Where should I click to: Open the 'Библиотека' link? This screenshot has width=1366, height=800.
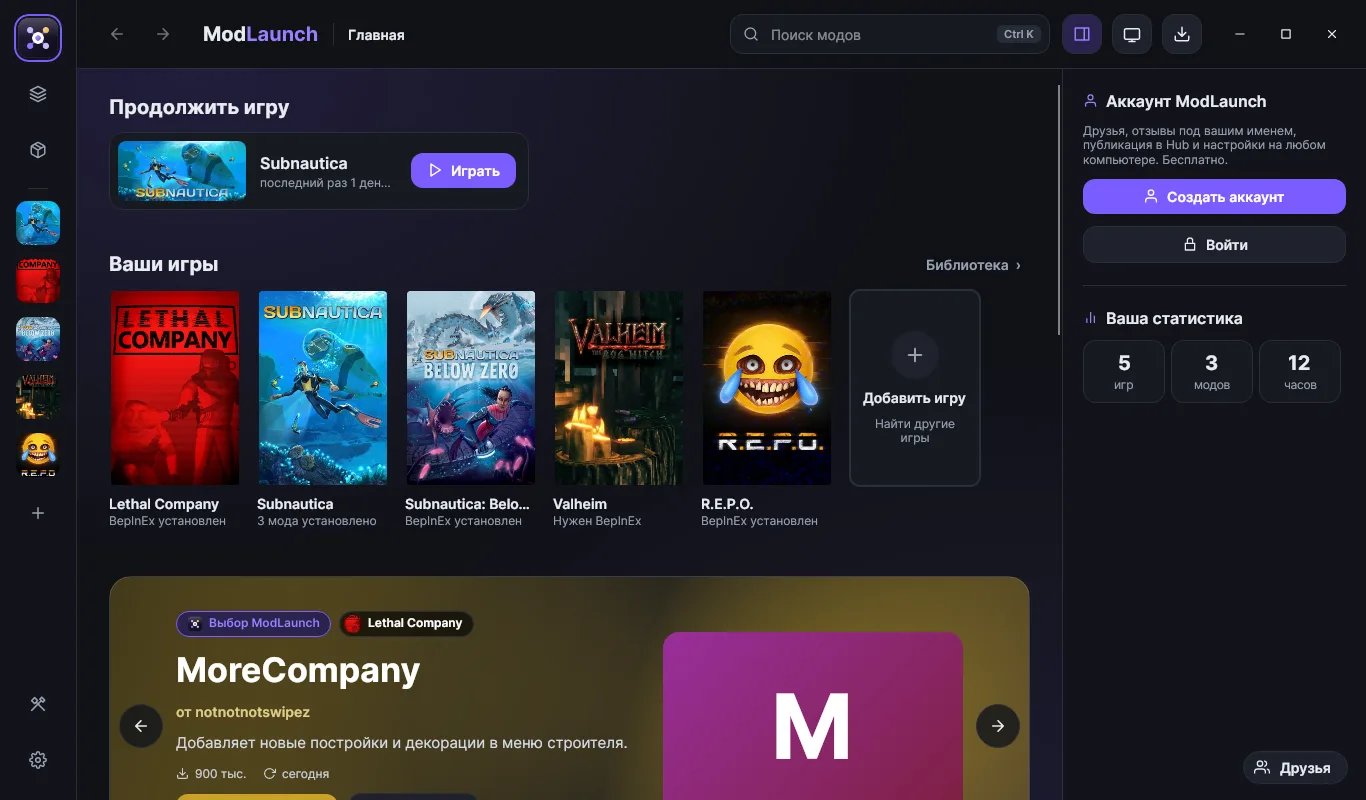973,265
